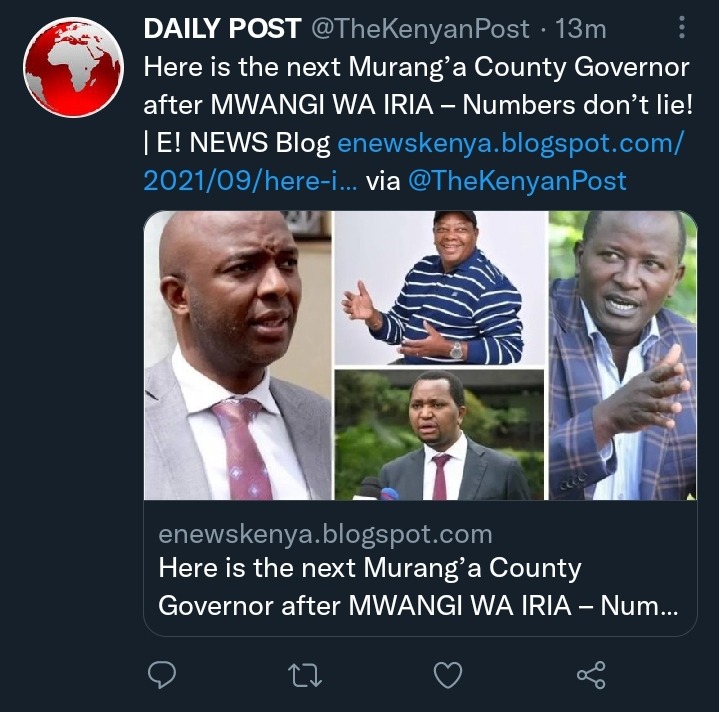Click the E! NEWS Blog text in tweet
The height and width of the screenshot is (712, 719).
coord(243,143)
